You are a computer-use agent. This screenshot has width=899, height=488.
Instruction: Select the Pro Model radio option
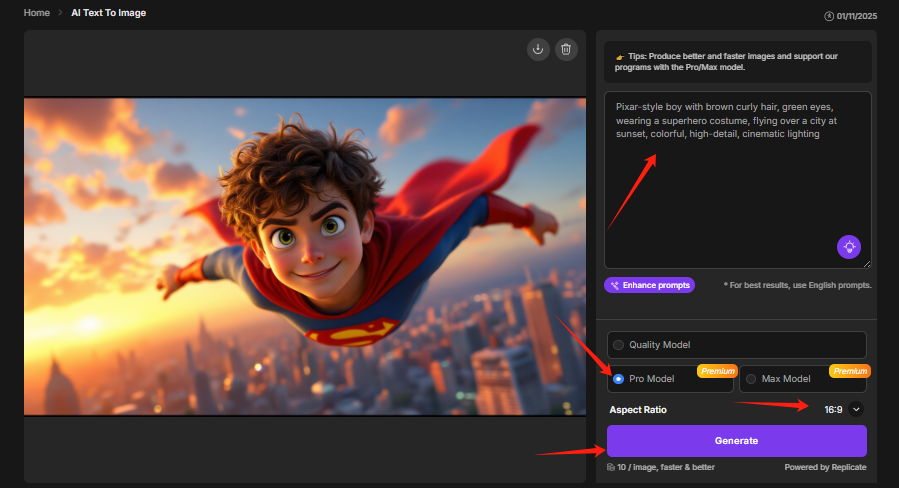tap(618, 379)
